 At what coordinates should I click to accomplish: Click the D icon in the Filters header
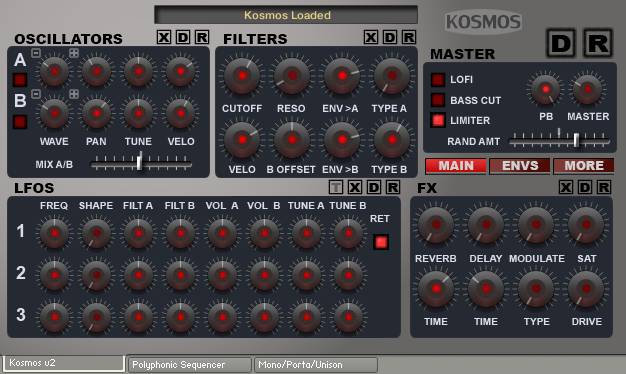pyautogui.click(x=390, y=37)
